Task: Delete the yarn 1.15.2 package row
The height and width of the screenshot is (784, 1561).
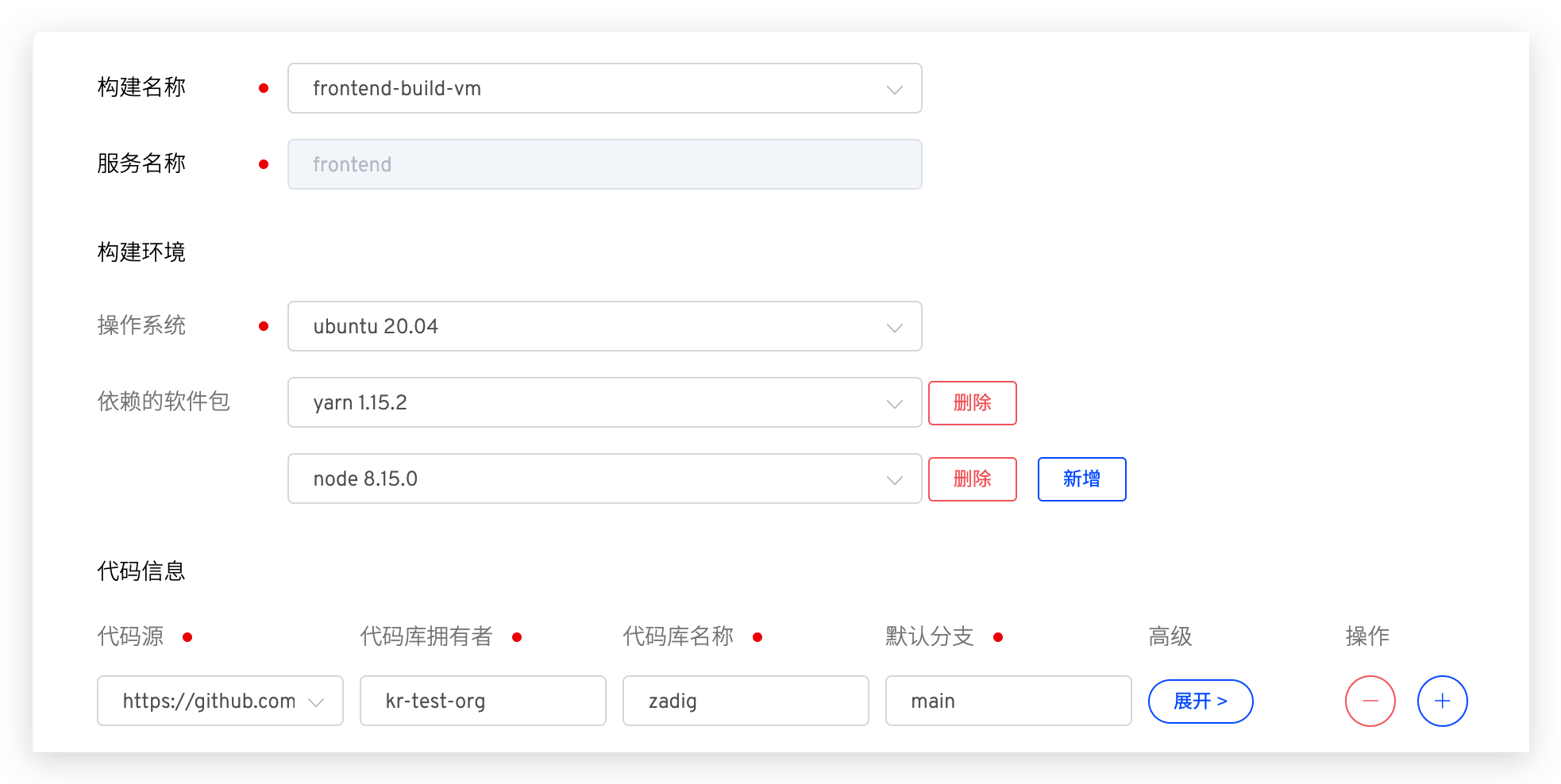Action: point(972,402)
